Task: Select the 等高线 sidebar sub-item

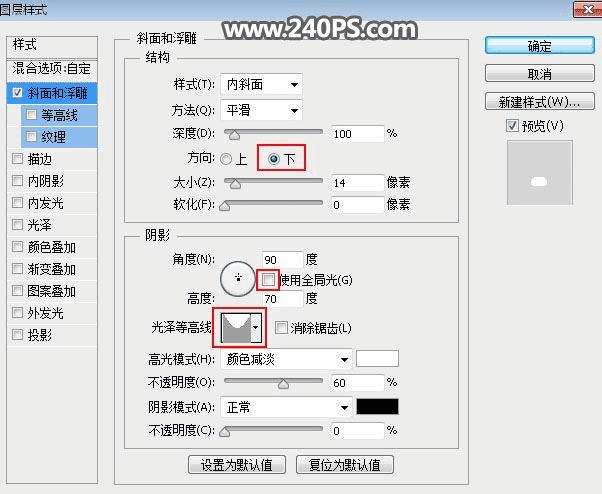Action: click(59, 115)
